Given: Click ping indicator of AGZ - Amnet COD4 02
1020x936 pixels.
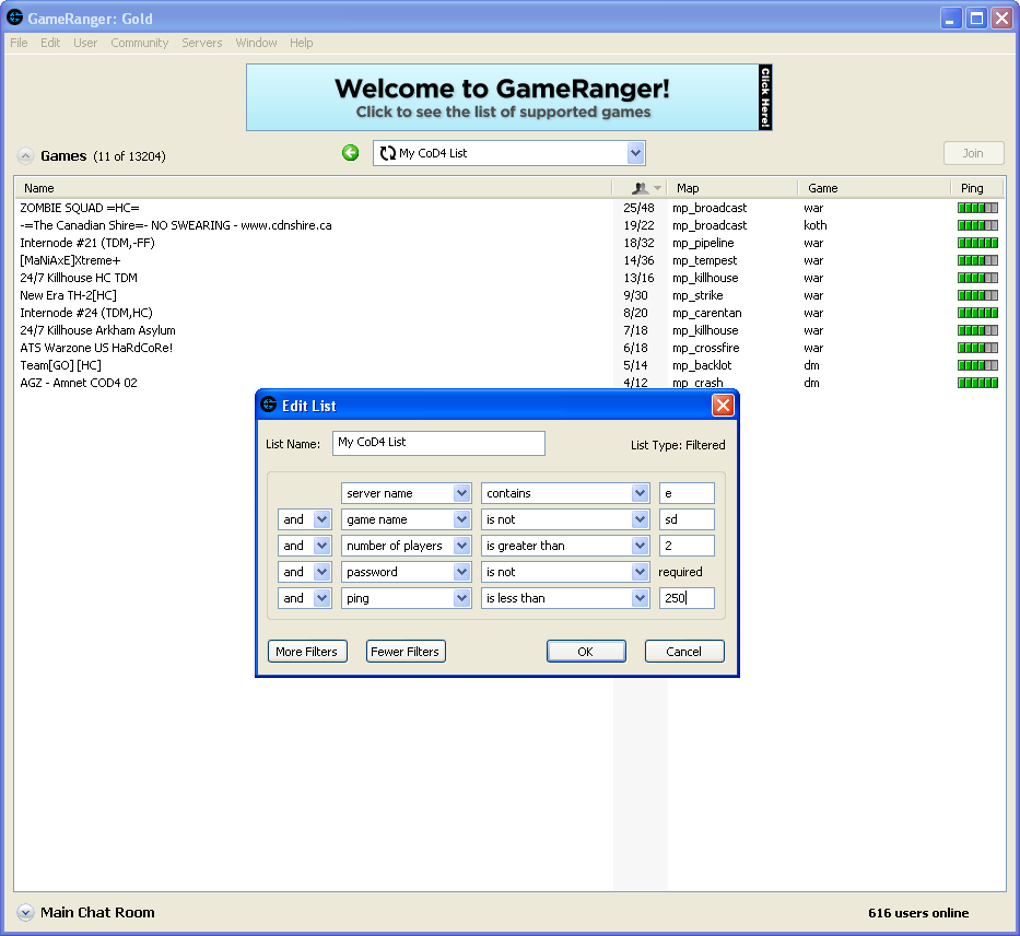Looking at the screenshot, I should 977,382.
